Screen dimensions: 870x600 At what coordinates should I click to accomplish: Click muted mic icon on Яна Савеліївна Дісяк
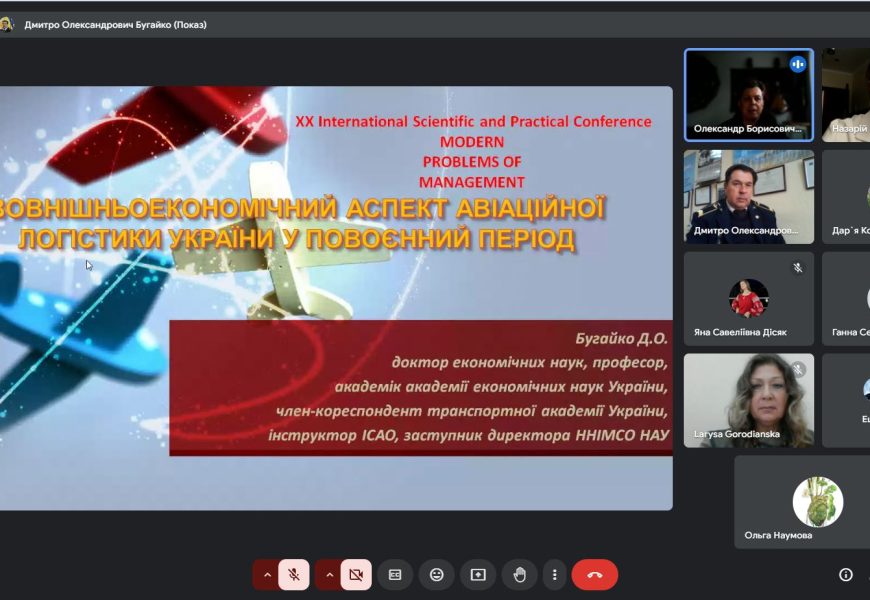(797, 268)
